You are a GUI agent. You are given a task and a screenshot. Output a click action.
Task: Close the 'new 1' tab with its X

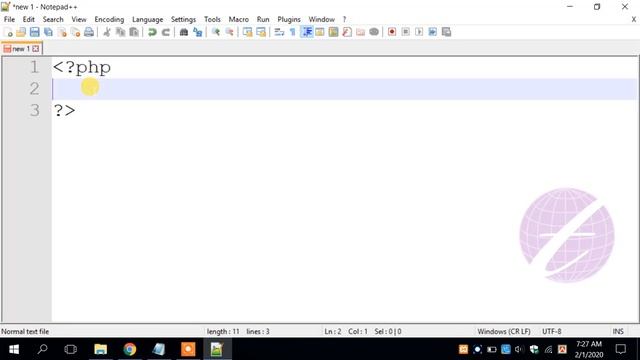[36, 49]
